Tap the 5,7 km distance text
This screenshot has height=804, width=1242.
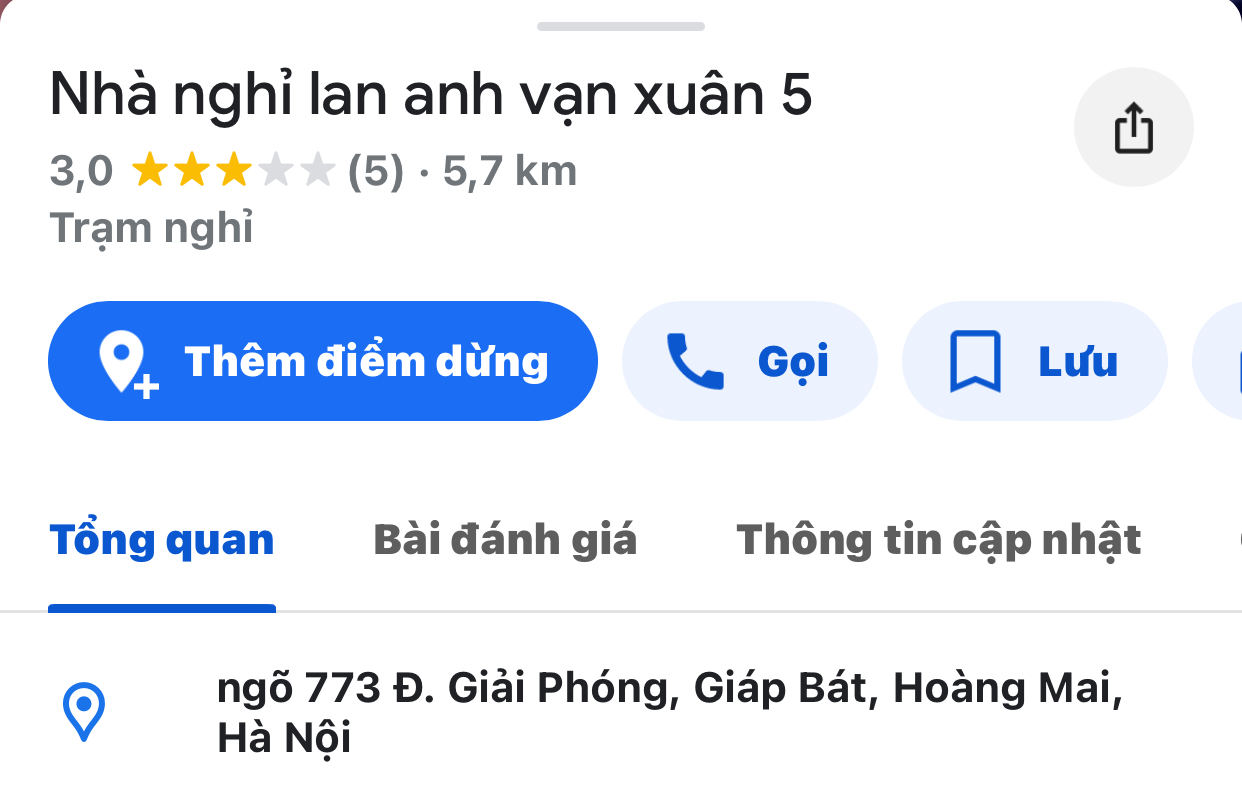pyautogui.click(x=510, y=172)
